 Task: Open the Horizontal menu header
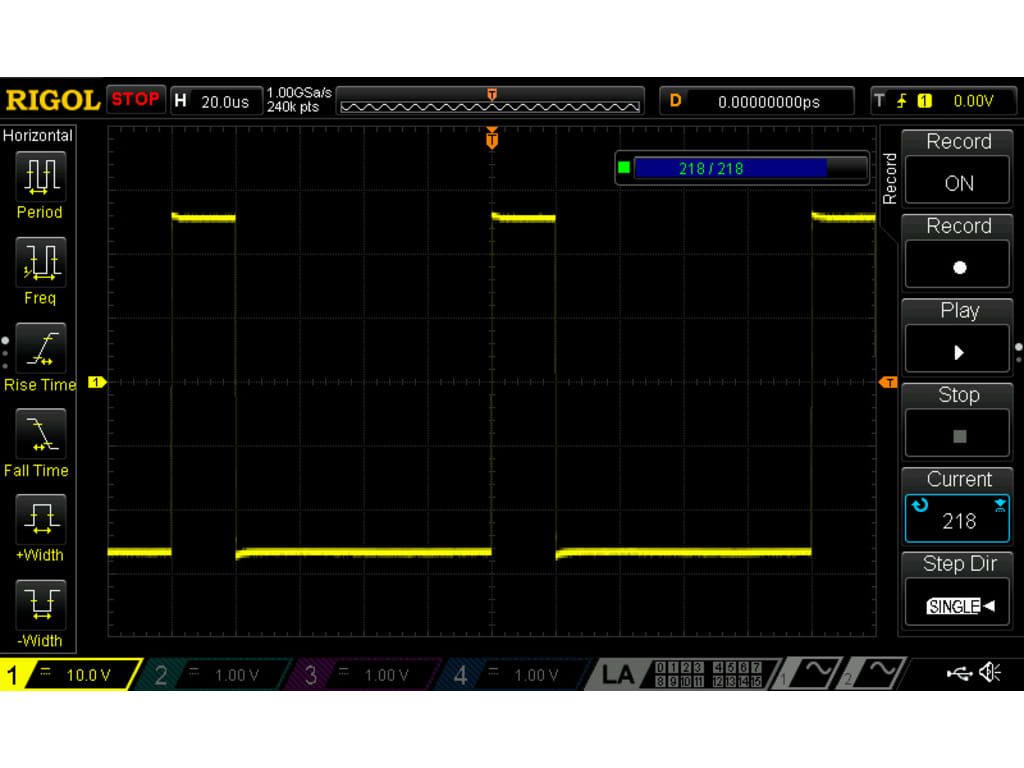[38, 135]
